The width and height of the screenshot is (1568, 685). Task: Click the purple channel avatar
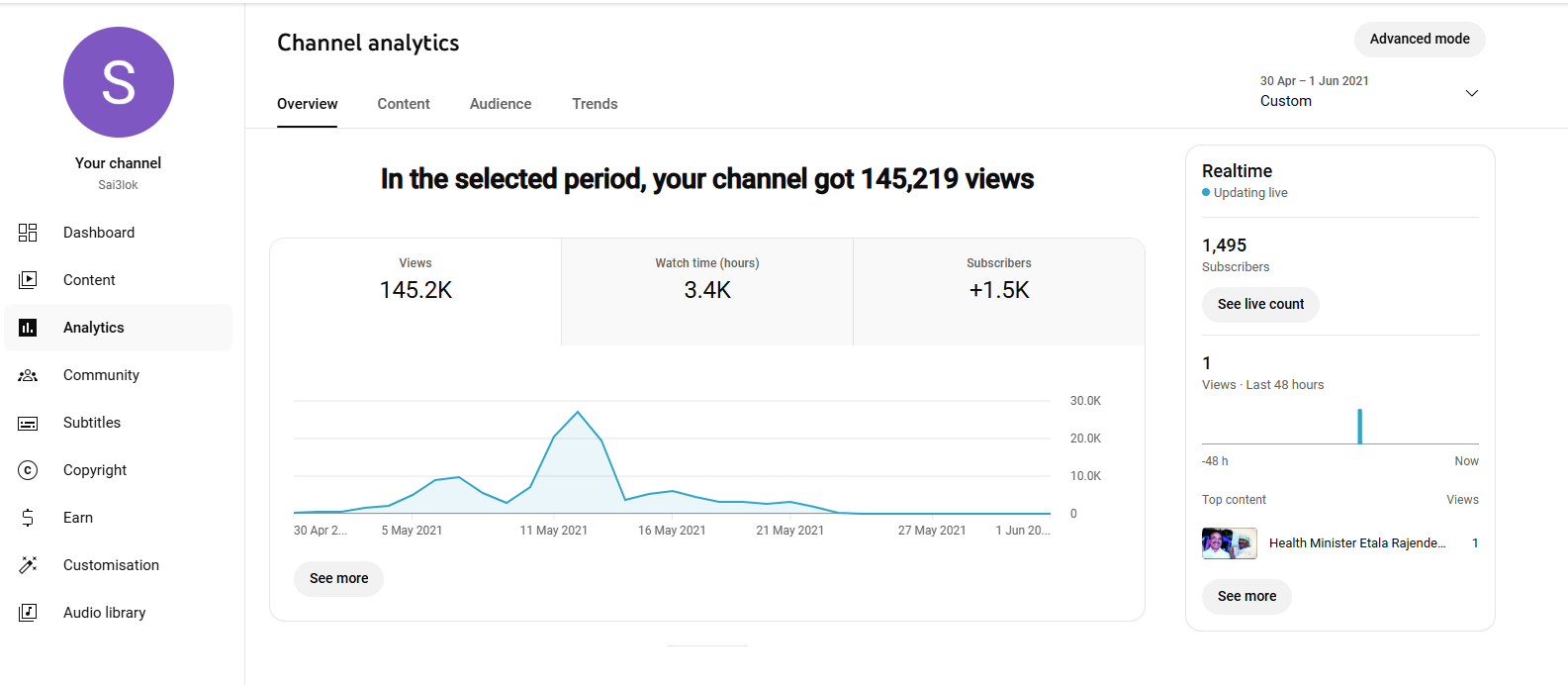coord(119,82)
